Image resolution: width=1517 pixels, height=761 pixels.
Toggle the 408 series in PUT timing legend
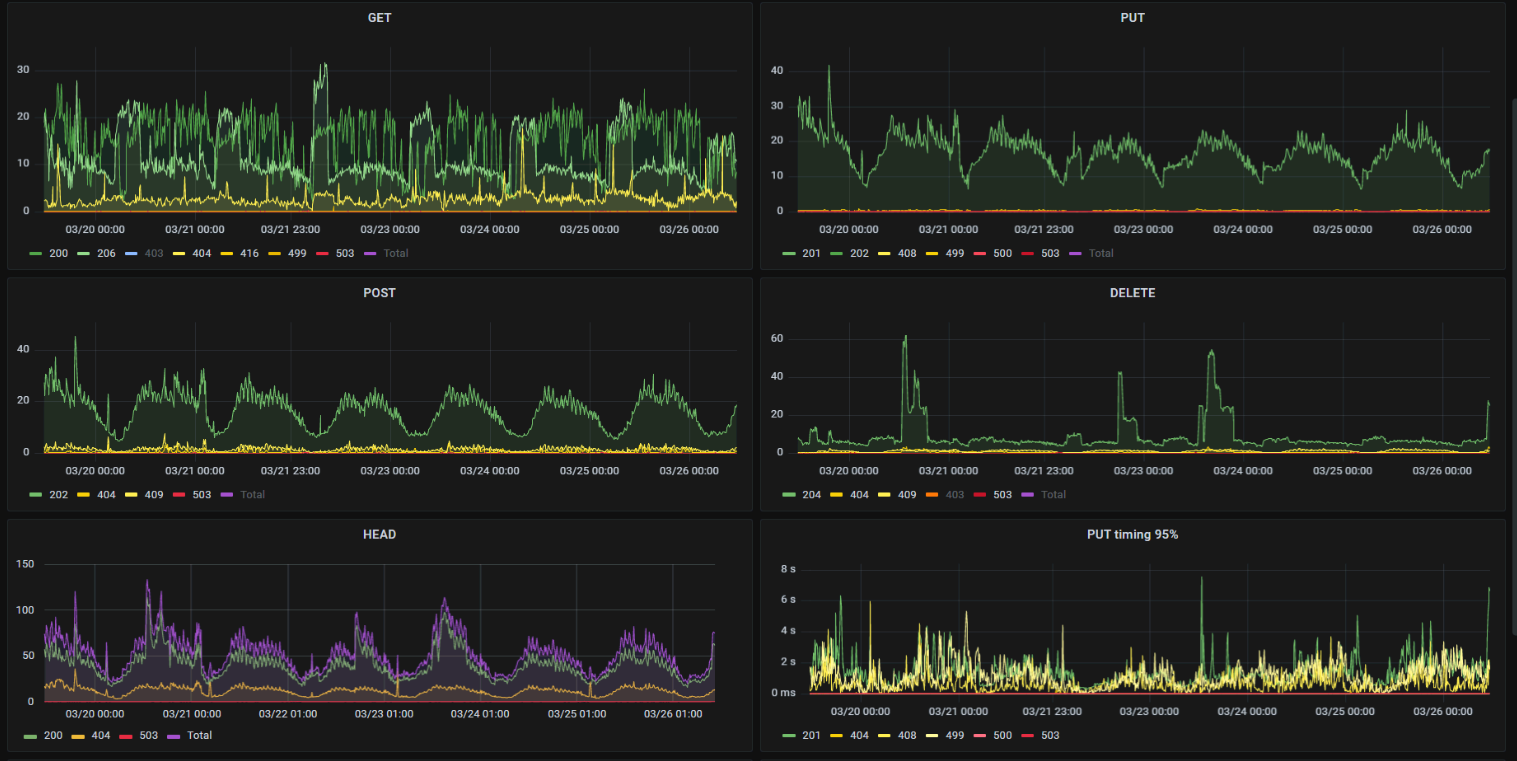click(907, 735)
